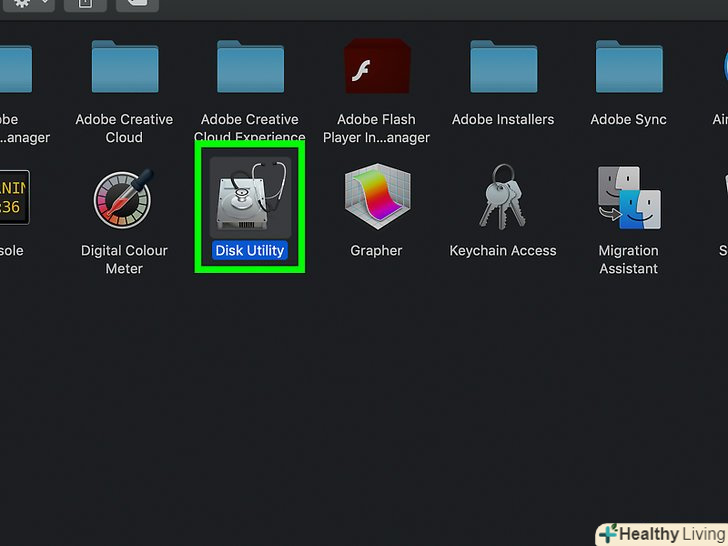Viewport: 728px width, 546px height.
Task: Click the 'Disk Utility' label text
Action: coord(250,251)
